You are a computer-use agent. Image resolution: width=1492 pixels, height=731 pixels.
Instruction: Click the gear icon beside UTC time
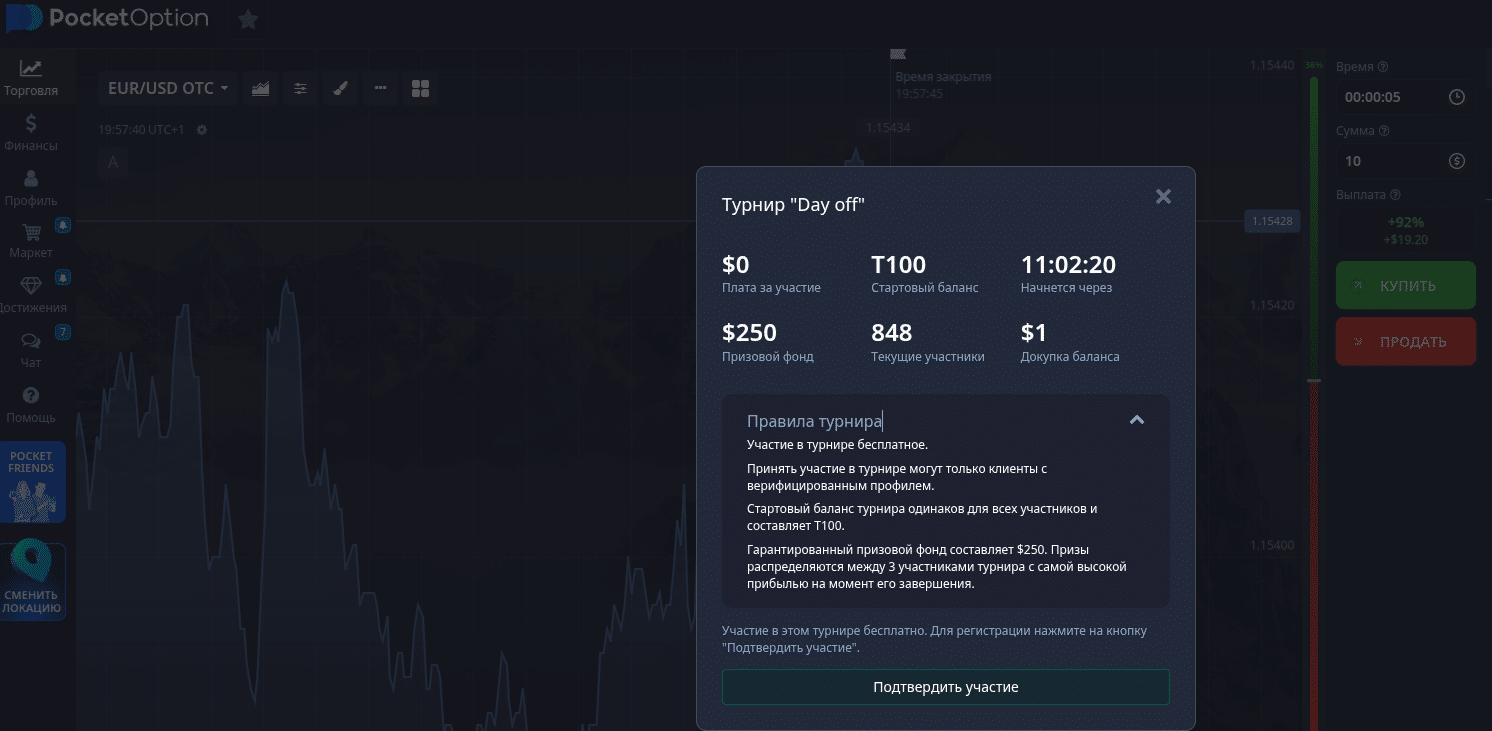pyautogui.click(x=202, y=130)
